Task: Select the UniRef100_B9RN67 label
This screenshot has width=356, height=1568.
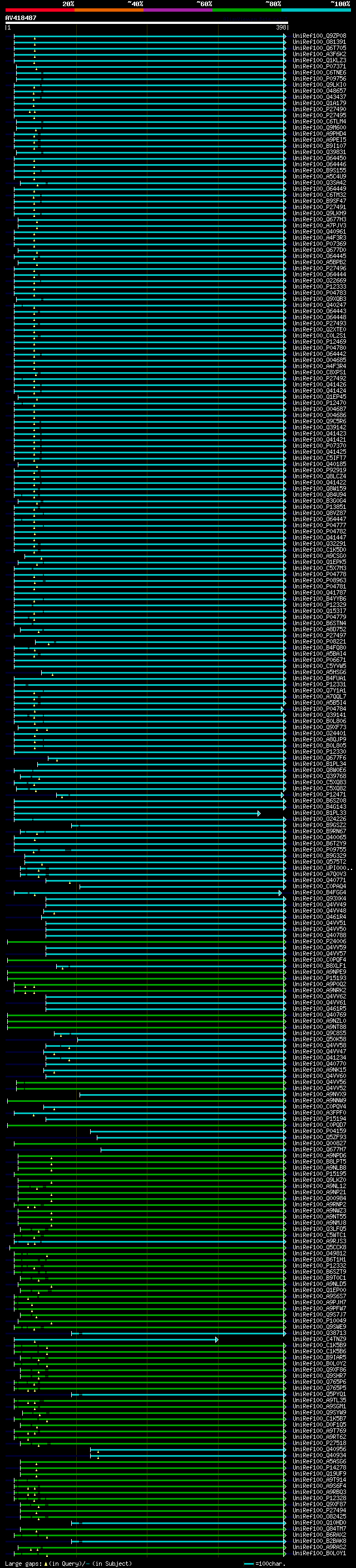Action: (x=319, y=831)
